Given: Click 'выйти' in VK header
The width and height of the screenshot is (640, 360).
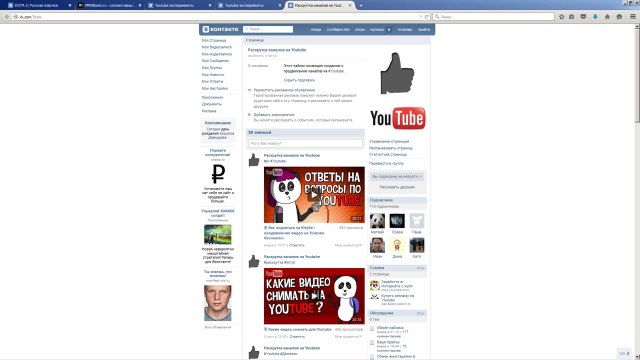Looking at the screenshot, I should pos(424,29).
